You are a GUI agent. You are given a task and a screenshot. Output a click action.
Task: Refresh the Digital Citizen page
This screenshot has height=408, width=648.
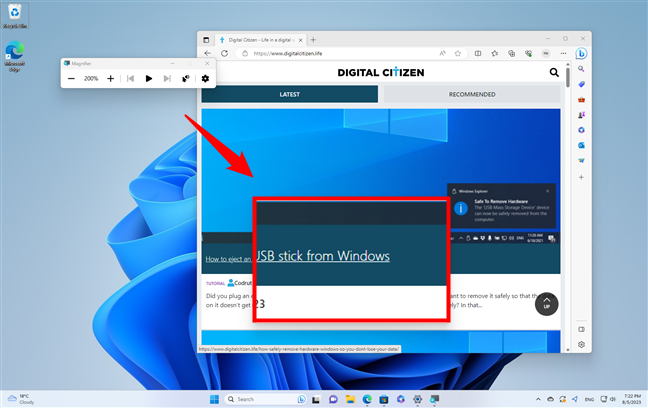click(x=224, y=53)
